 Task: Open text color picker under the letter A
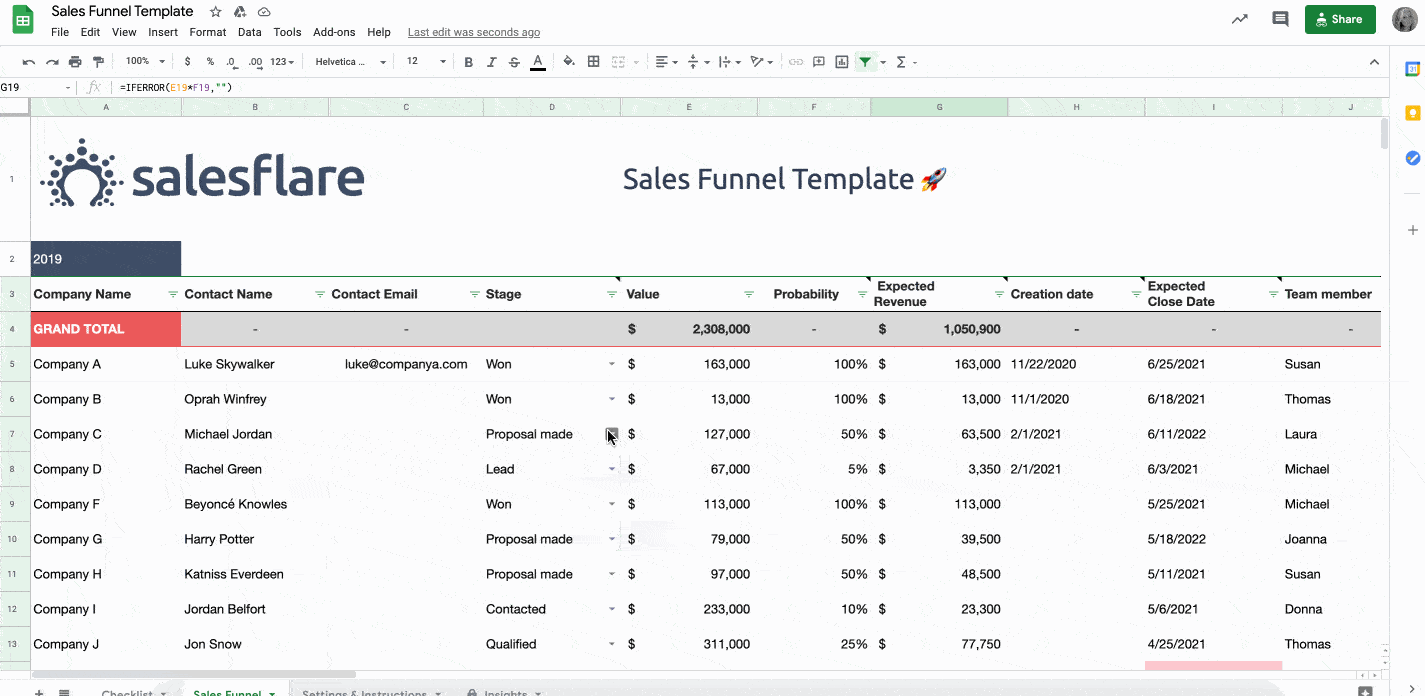[x=538, y=62]
